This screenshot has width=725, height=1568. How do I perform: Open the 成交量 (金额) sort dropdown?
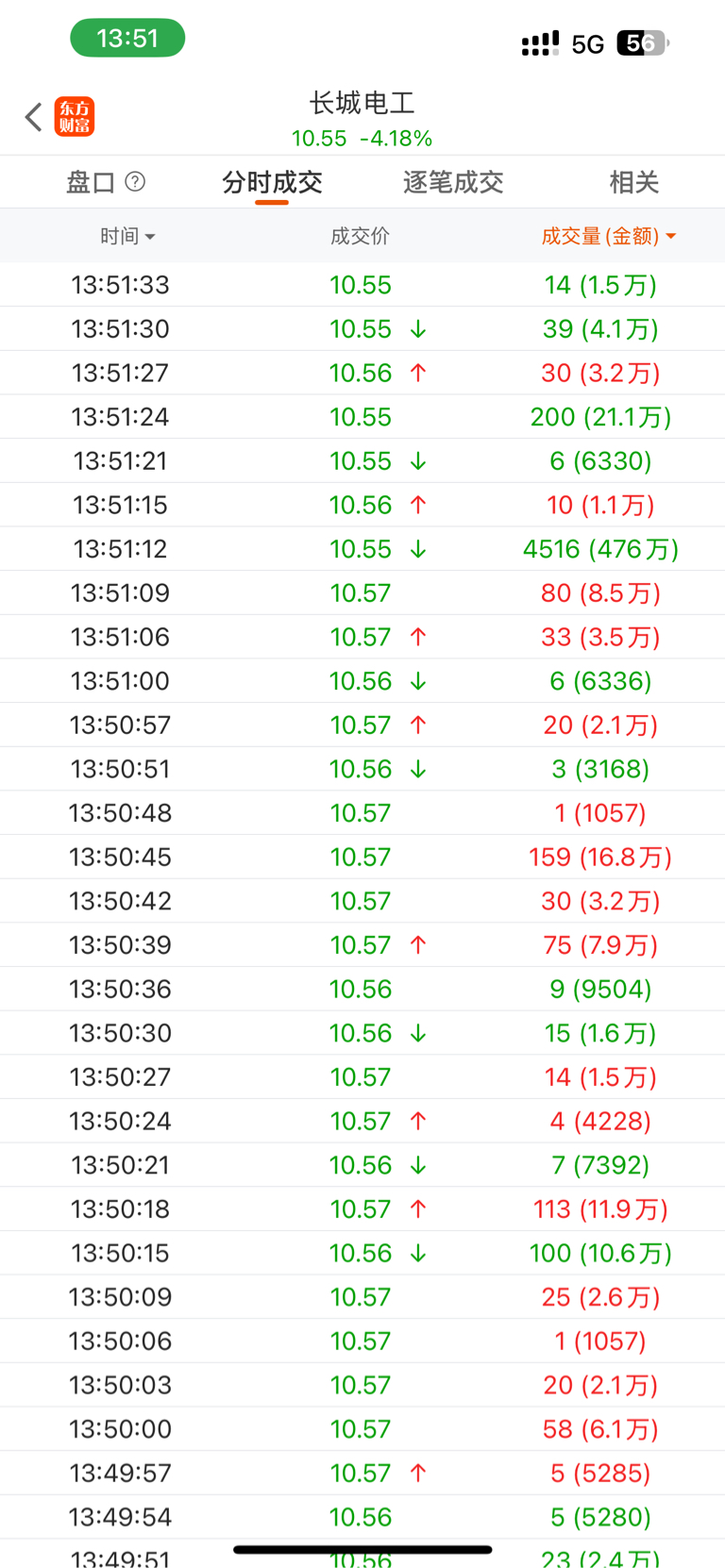(608, 236)
